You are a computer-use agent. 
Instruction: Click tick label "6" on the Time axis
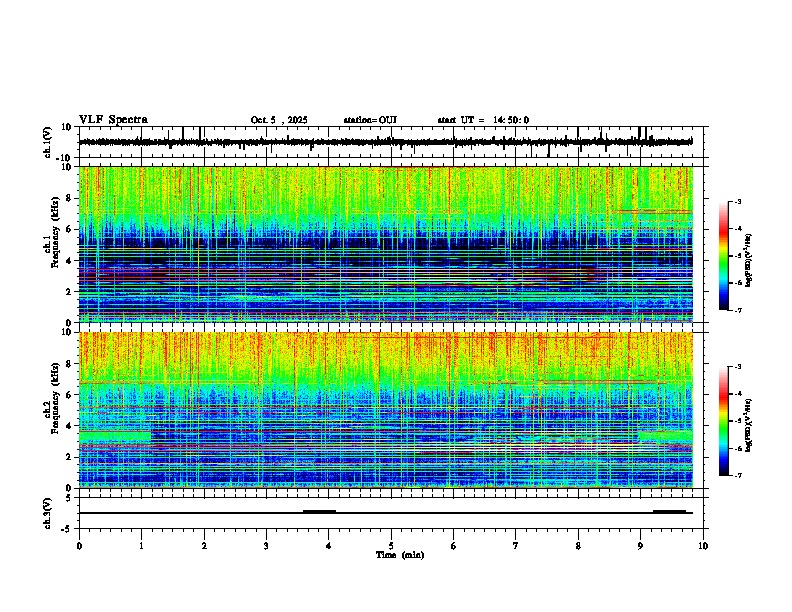click(454, 546)
